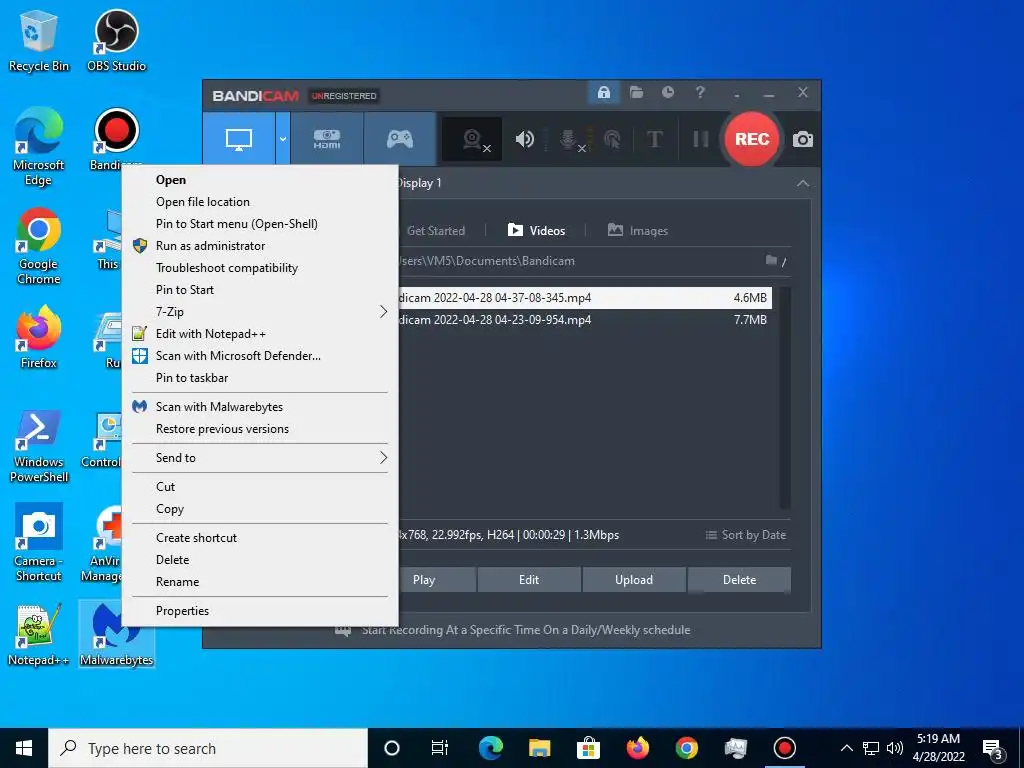Choose Copy in the context menu
The width and height of the screenshot is (1024, 768).
click(x=260, y=509)
